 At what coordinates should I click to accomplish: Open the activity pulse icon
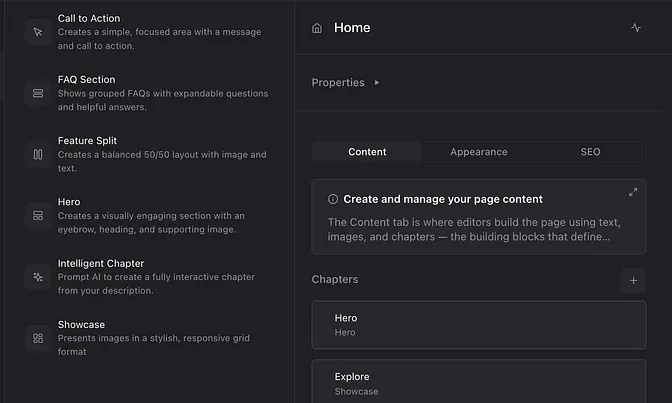636,28
